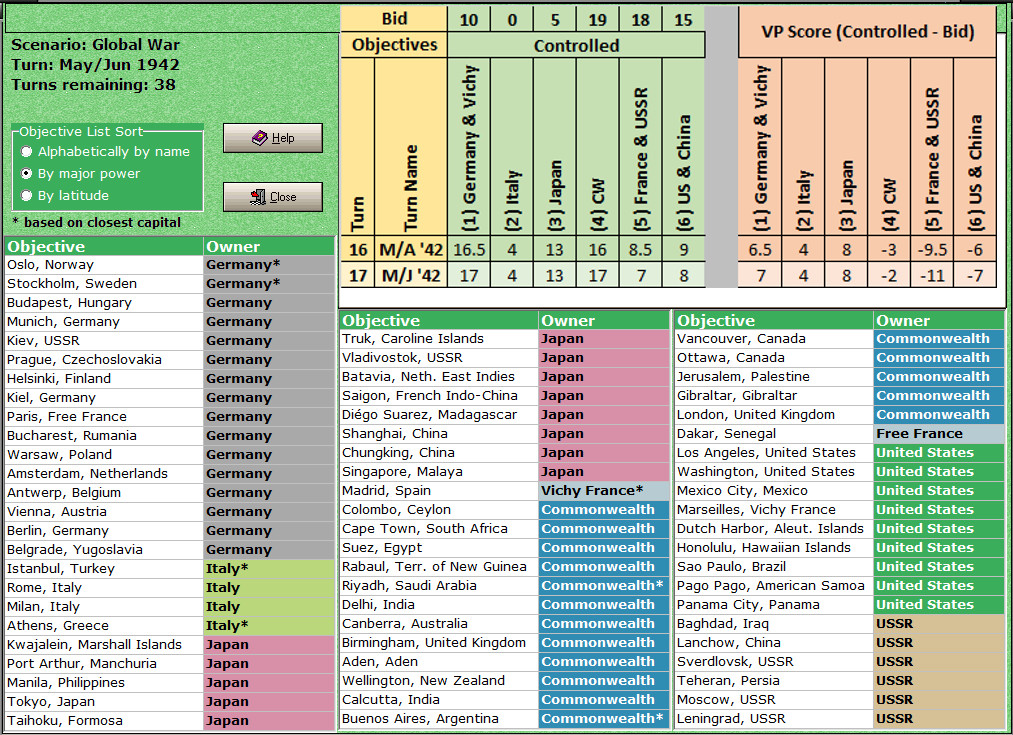Select Madrid, Spain objective
1013x735 pixels.
[x=505, y=491]
